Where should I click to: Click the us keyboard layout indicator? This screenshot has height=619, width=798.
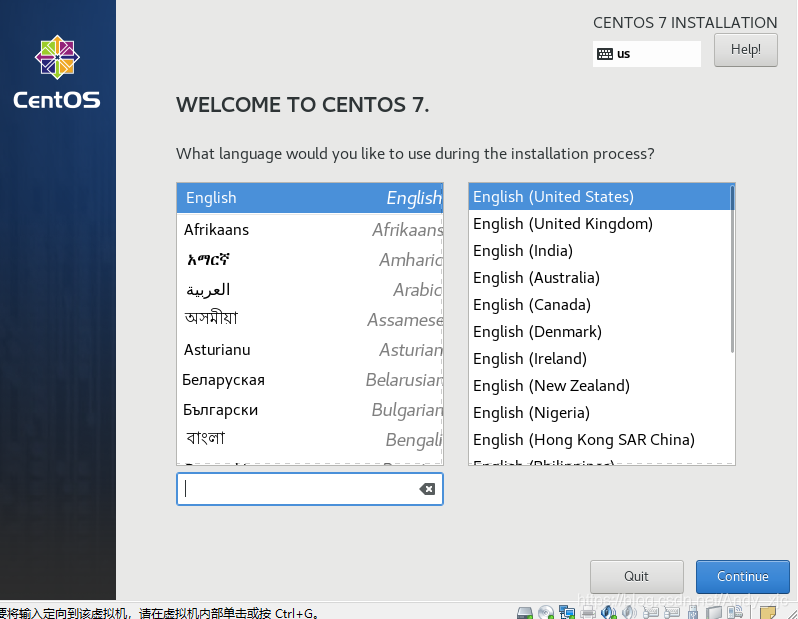coord(646,54)
